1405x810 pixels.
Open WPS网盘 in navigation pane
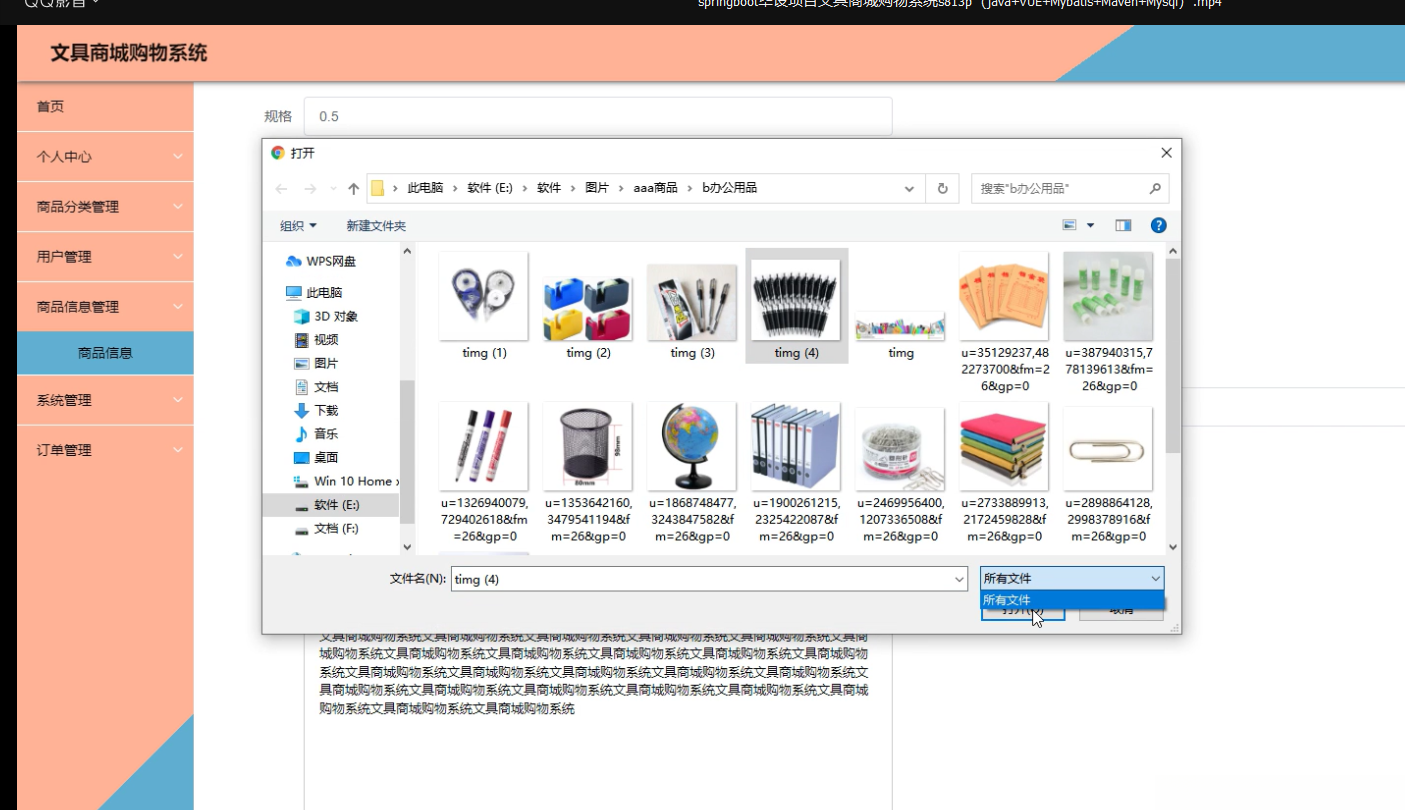tap(320, 261)
